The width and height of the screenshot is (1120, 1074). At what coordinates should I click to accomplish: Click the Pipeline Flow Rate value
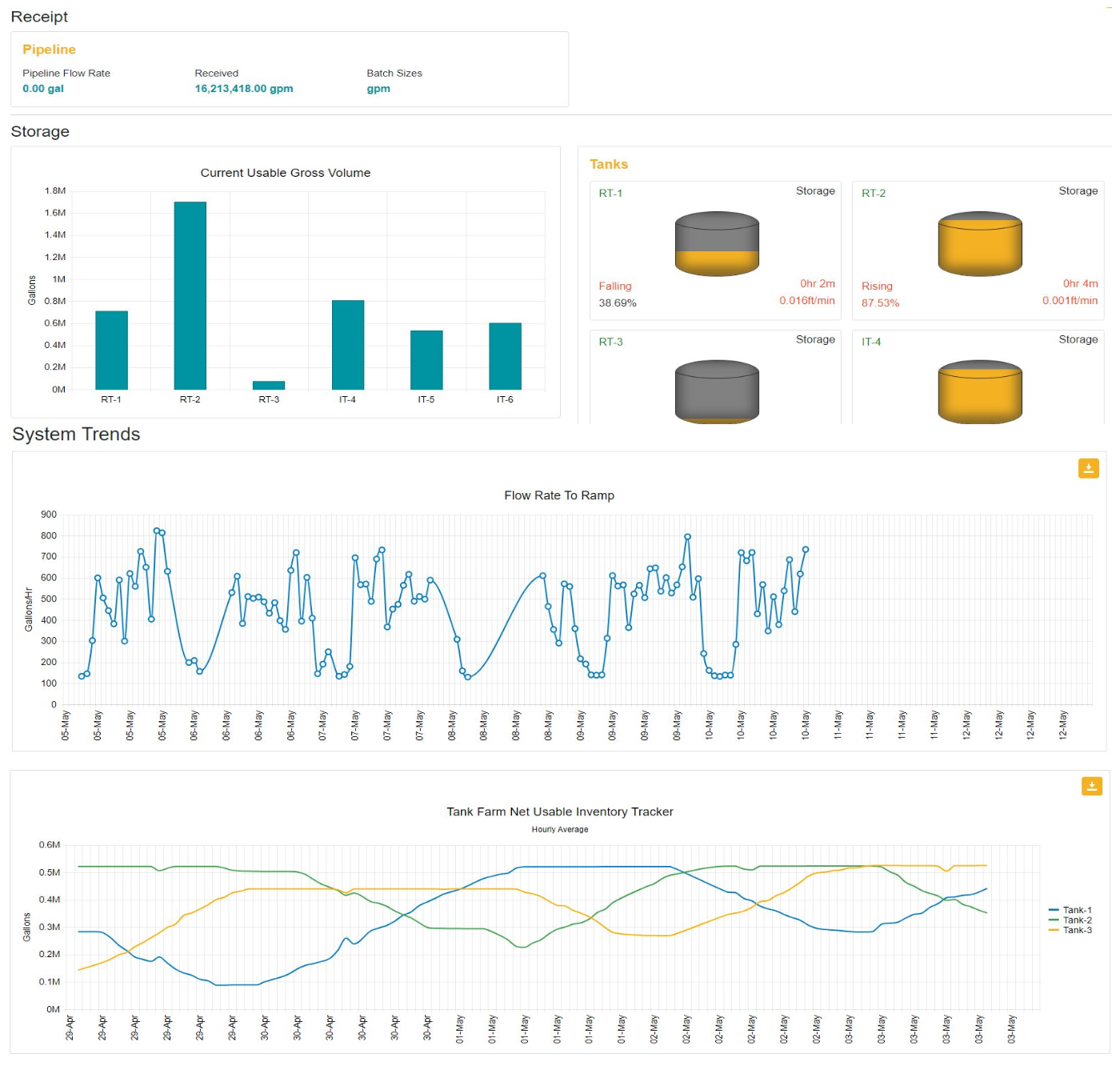42,88
